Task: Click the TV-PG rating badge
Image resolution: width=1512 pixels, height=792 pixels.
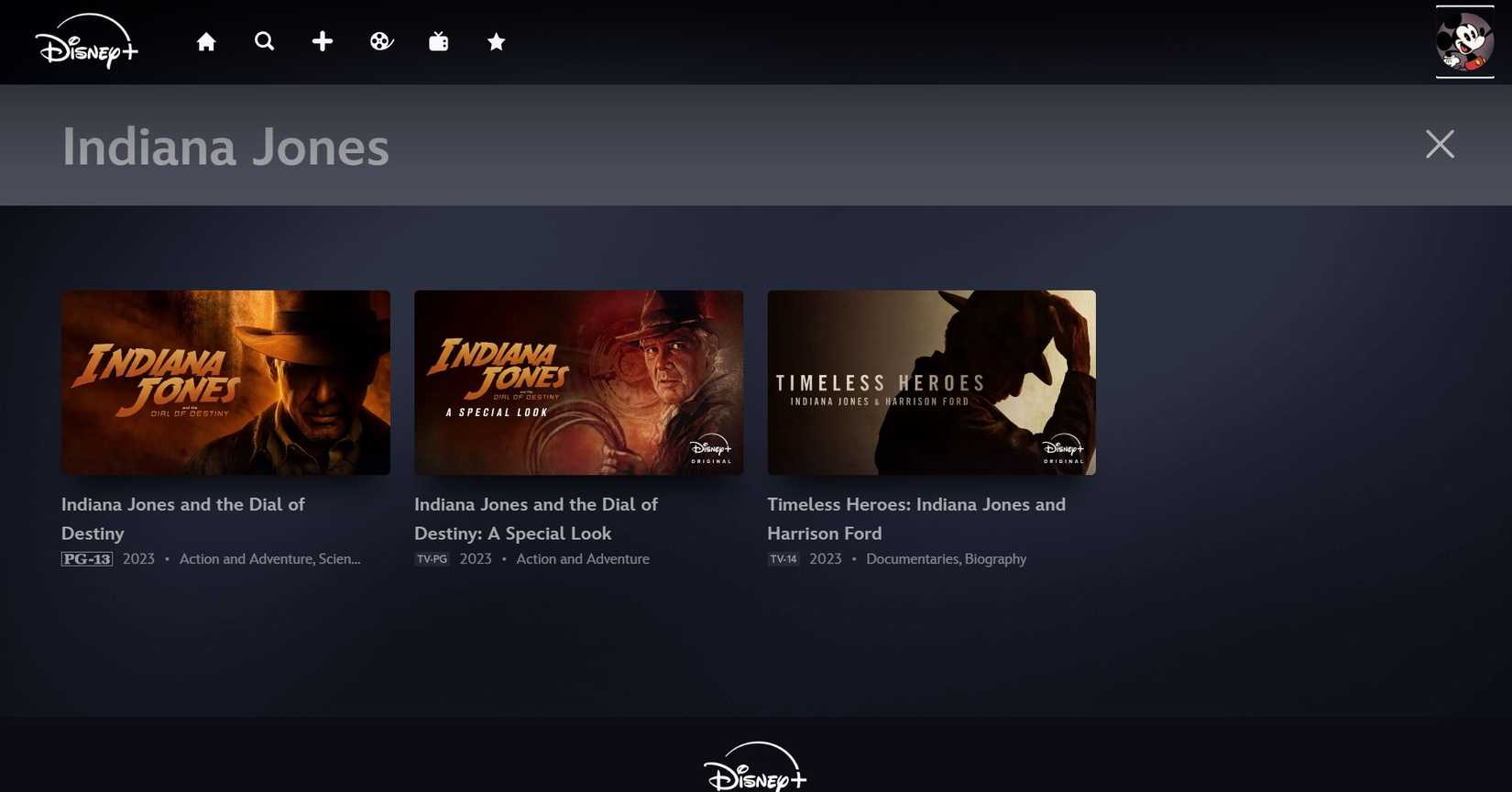Action: 432,559
